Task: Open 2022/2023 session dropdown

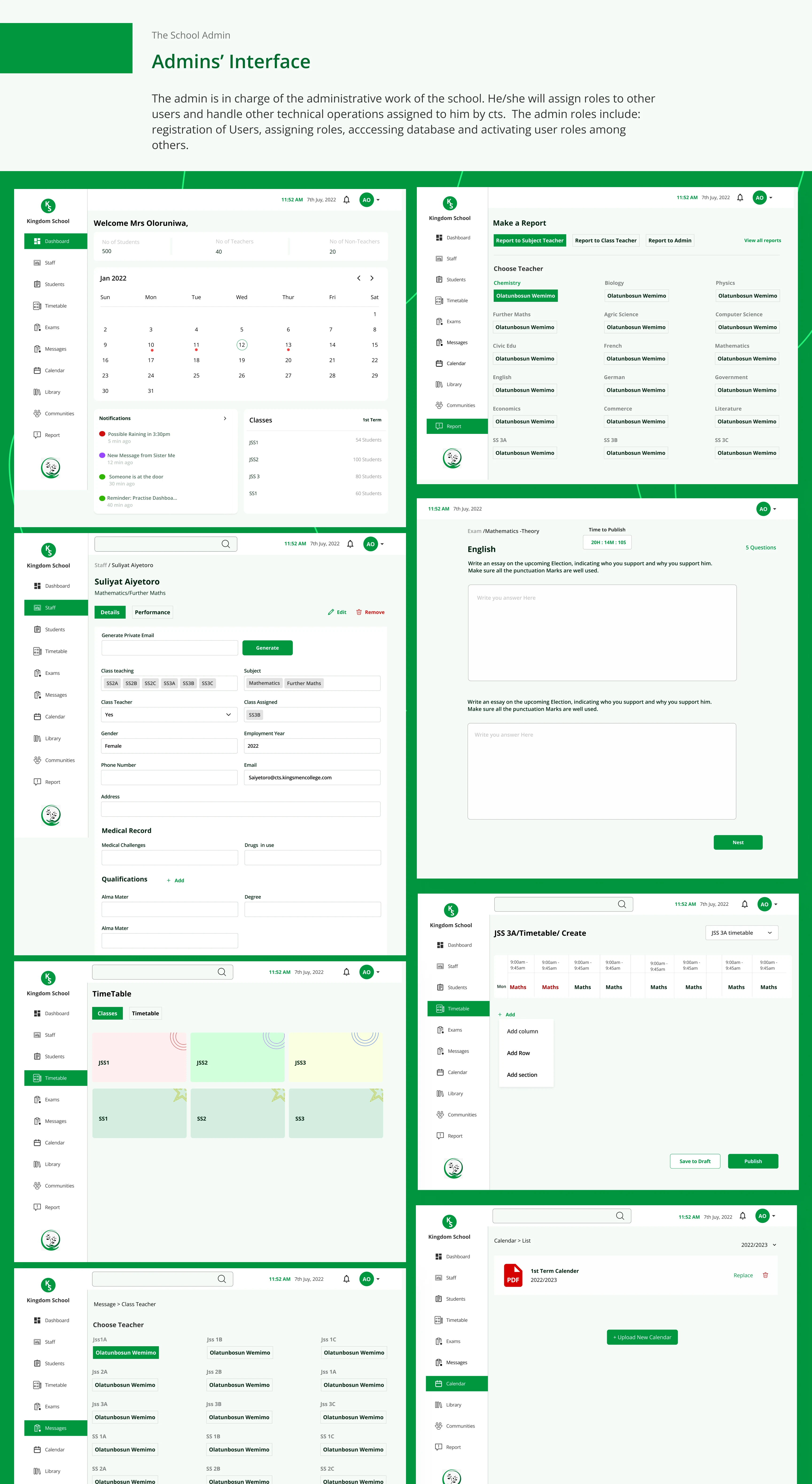Action: pyautogui.click(x=759, y=1245)
